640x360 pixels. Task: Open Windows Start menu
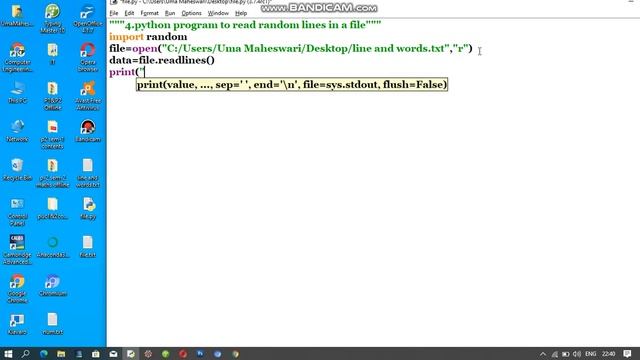coord(8,353)
